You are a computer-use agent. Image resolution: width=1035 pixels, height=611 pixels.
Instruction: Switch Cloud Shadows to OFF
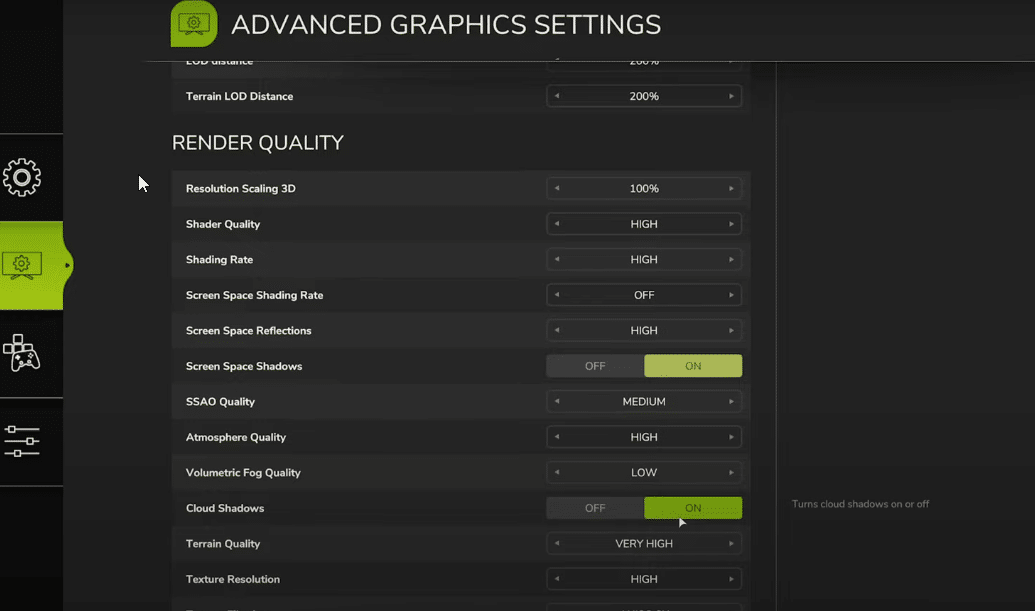tap(595, 508)
